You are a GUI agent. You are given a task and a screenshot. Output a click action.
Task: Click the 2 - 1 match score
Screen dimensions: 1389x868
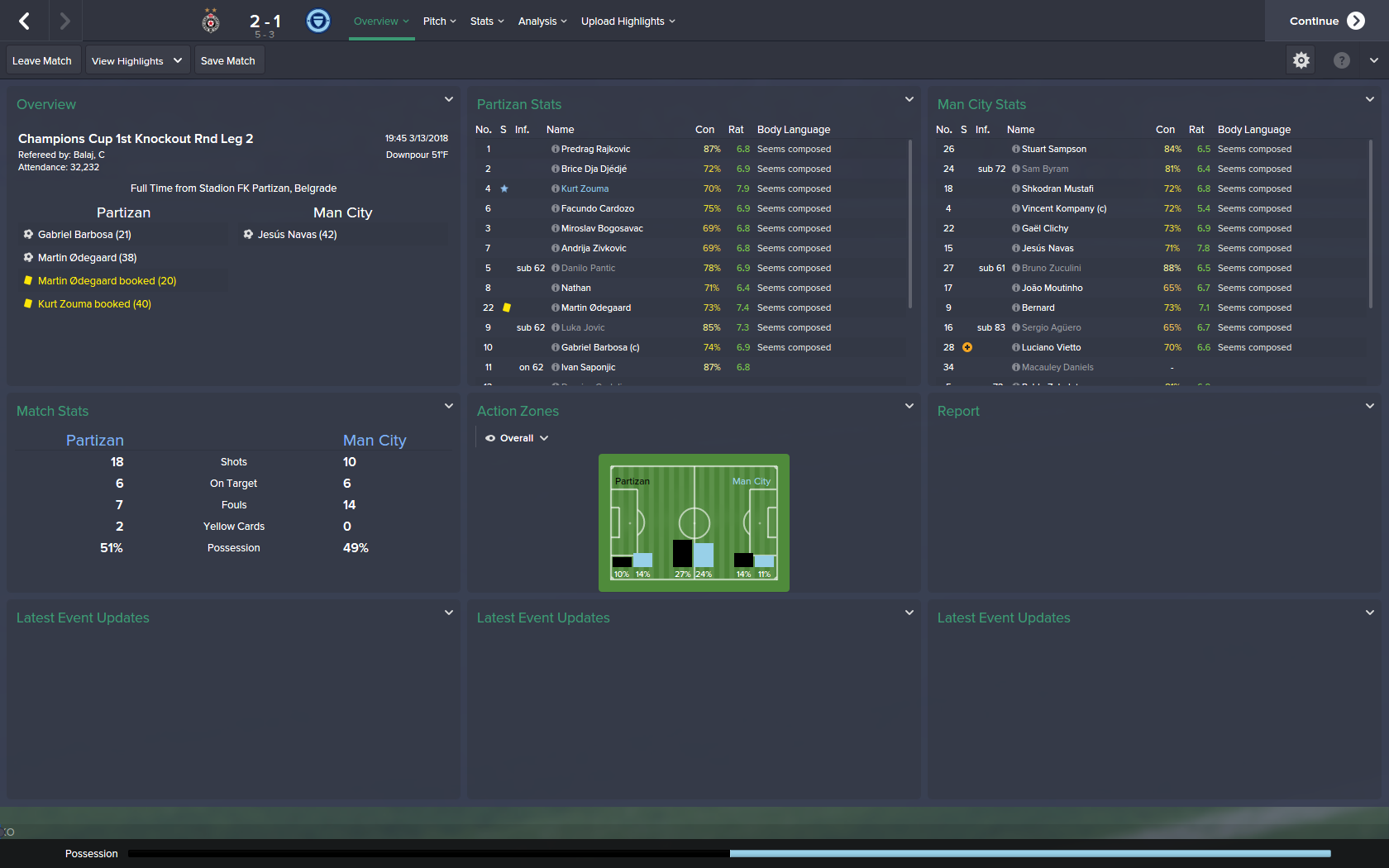tap(265, 21)
